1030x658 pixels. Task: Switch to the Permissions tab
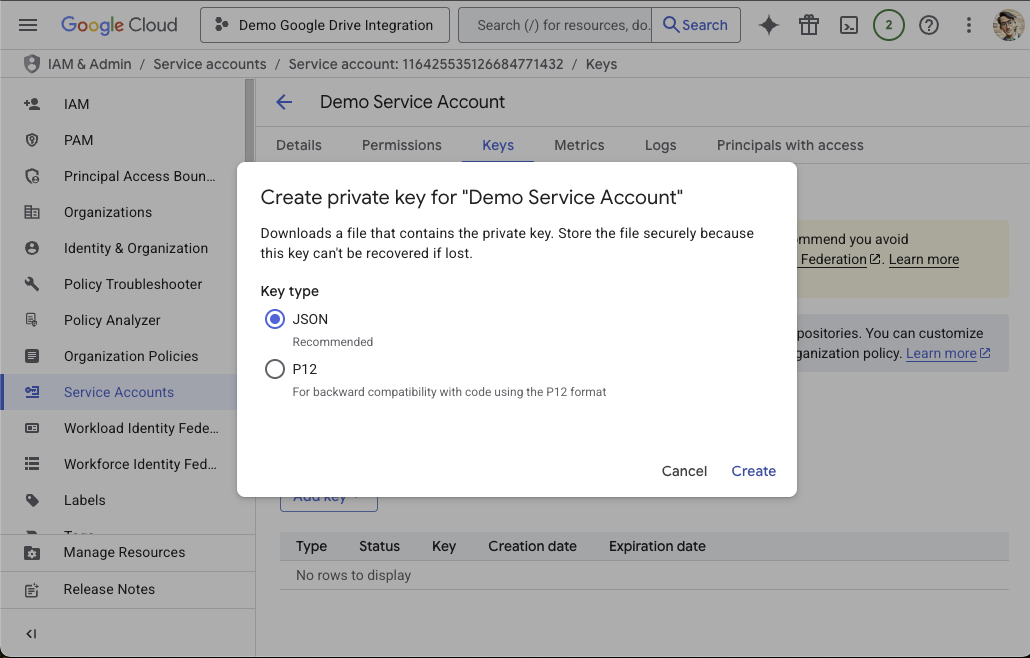402,145
